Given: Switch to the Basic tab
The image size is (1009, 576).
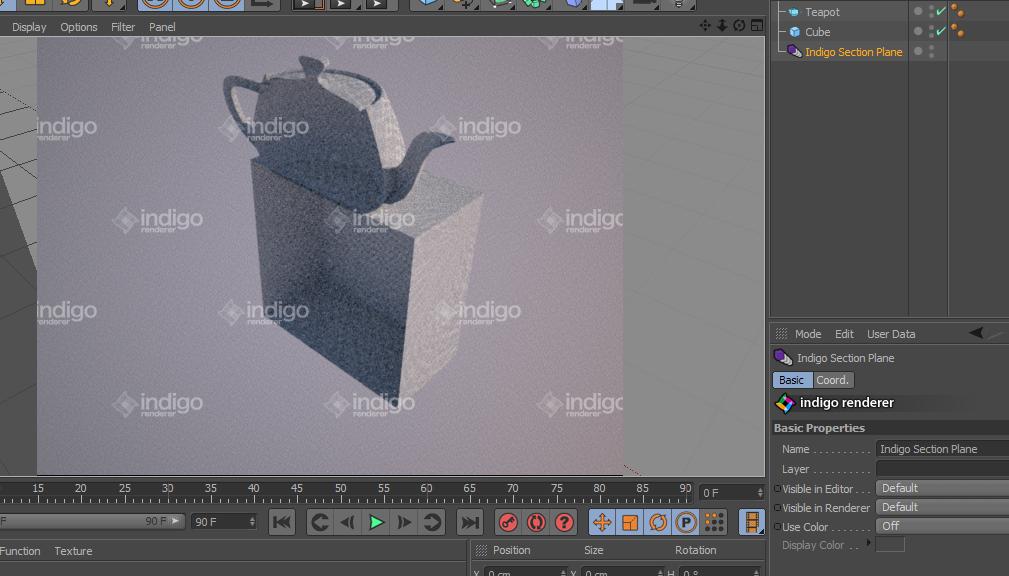Looking at the screenshot, I should coord(792,380).
